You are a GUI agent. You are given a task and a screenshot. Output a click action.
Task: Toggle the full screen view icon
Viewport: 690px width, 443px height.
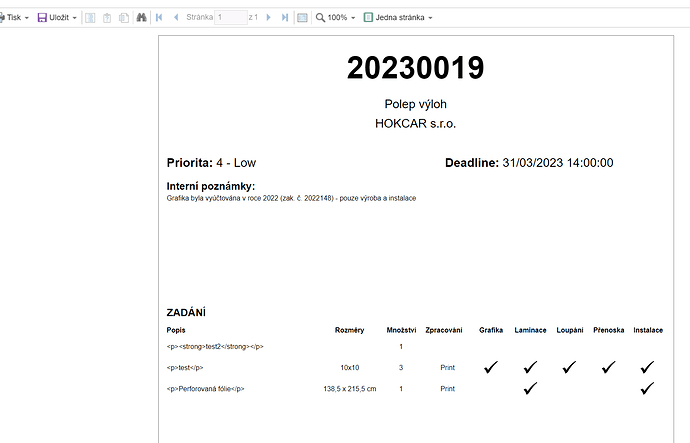302,18
